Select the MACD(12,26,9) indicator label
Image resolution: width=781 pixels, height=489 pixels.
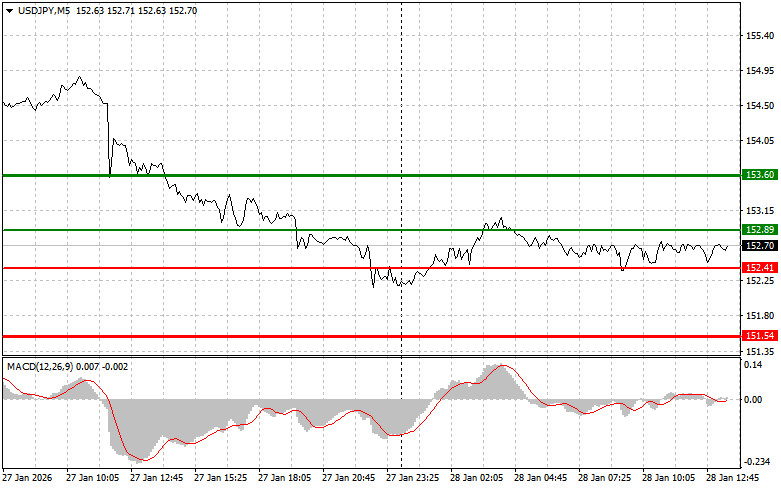pos(40,367)
